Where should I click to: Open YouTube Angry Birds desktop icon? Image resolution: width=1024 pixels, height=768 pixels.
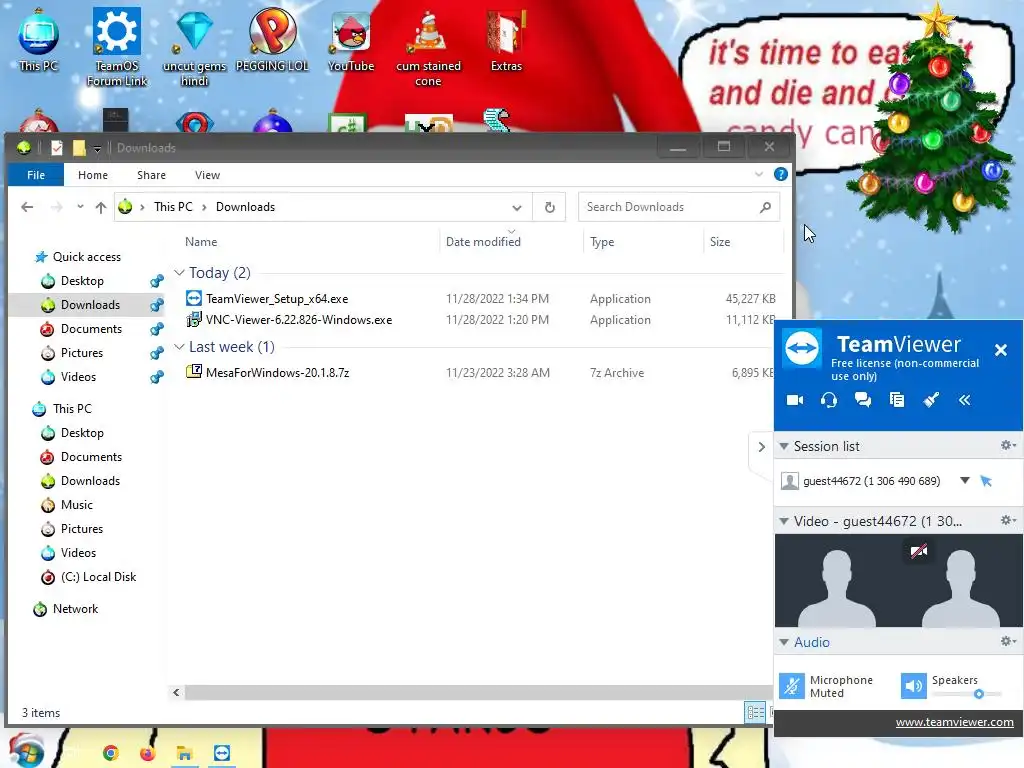[x=351, y=40]
